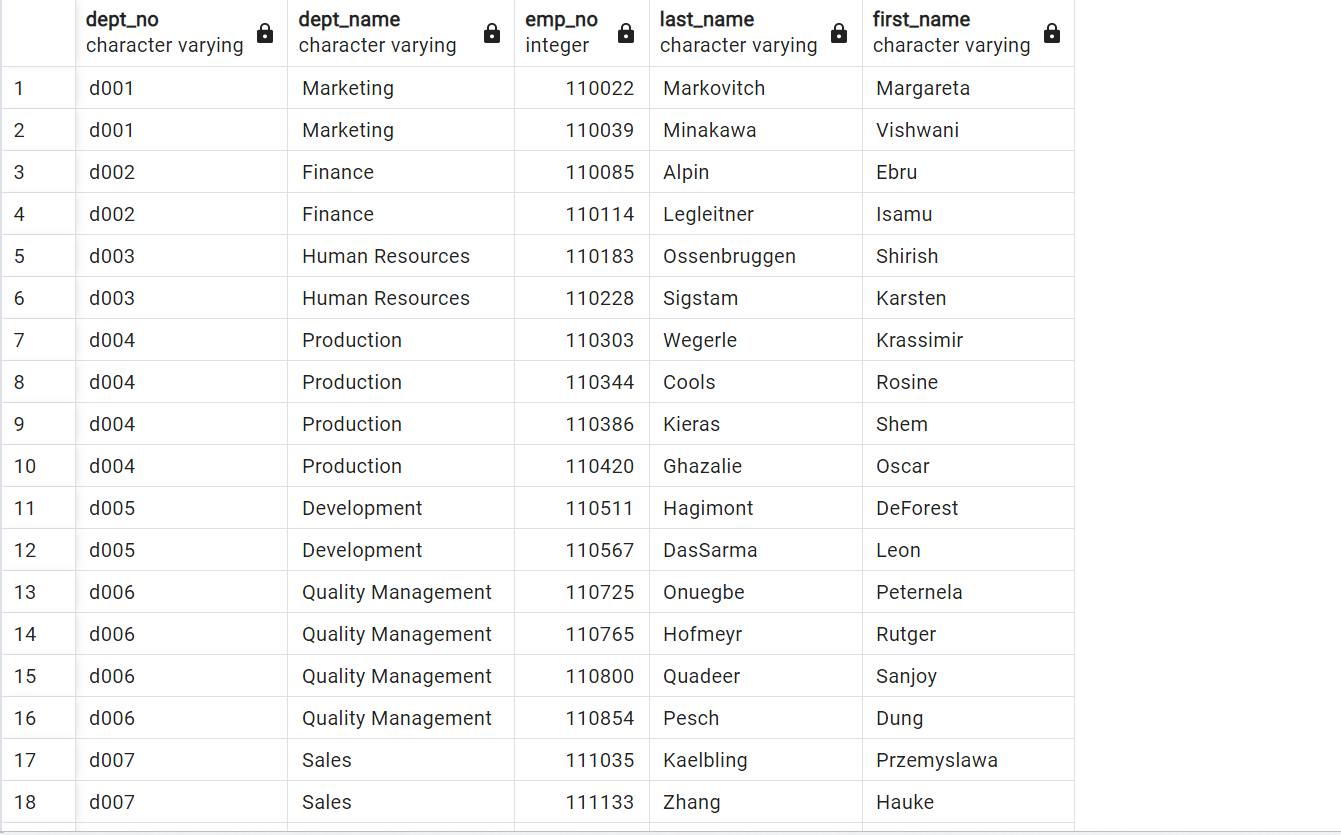Click the lock icon on dept_no column
The width and height of the screenshot is (1341, 835).
click(265, 33)
